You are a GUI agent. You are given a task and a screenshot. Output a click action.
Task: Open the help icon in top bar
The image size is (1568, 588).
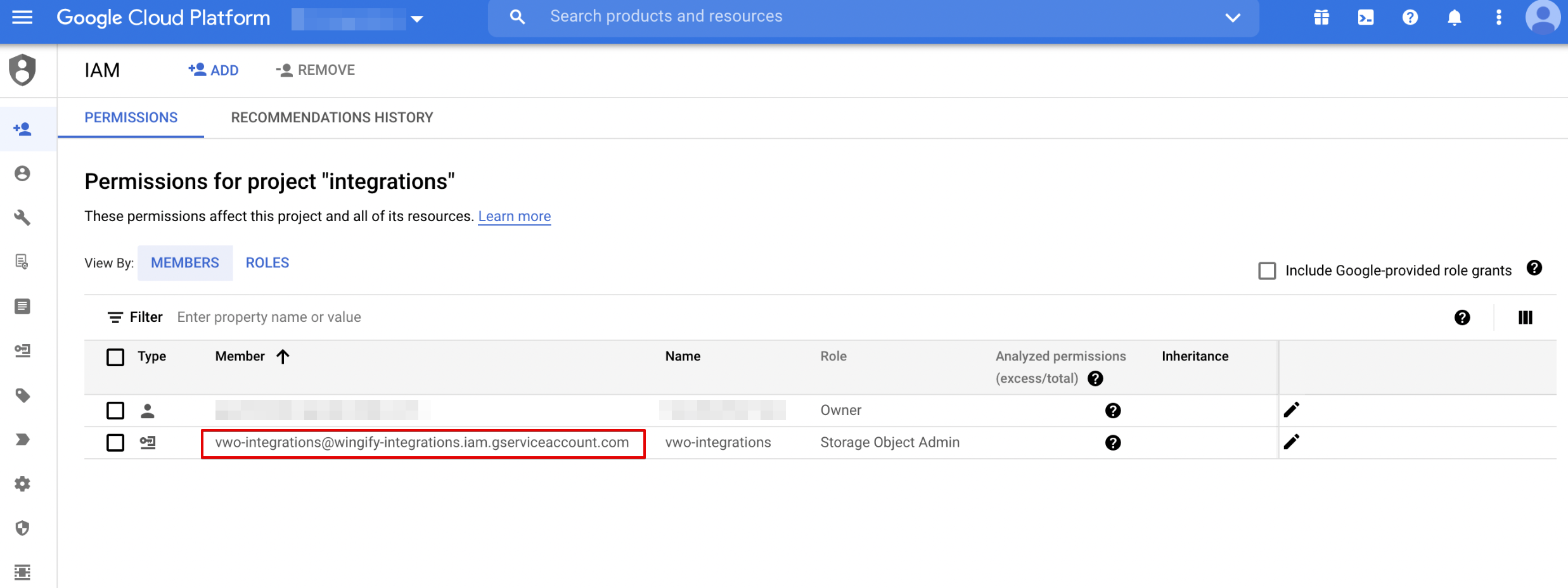coord(1410,17)
